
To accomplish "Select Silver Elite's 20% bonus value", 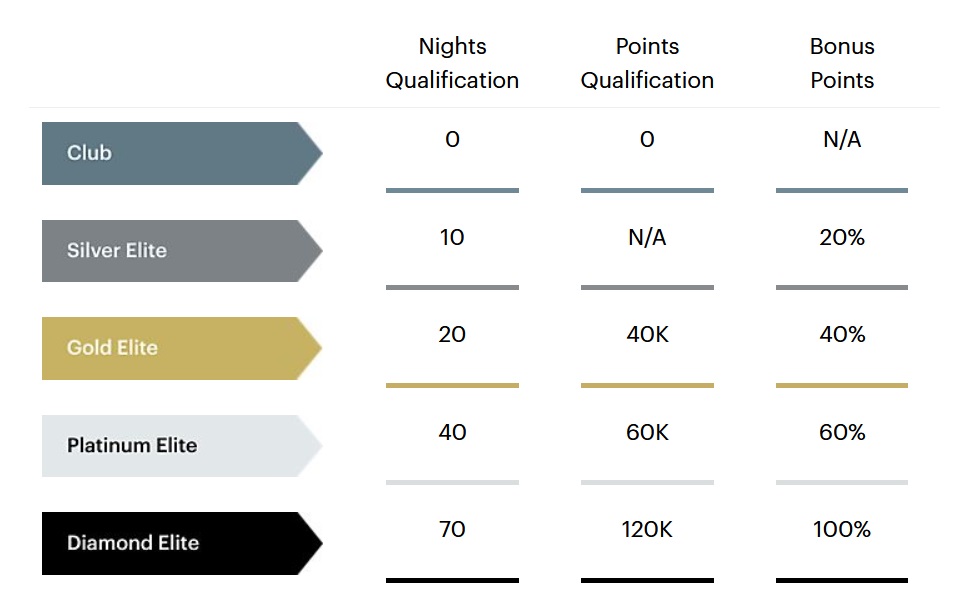I will pyautogui.click(x=842, y=237).
